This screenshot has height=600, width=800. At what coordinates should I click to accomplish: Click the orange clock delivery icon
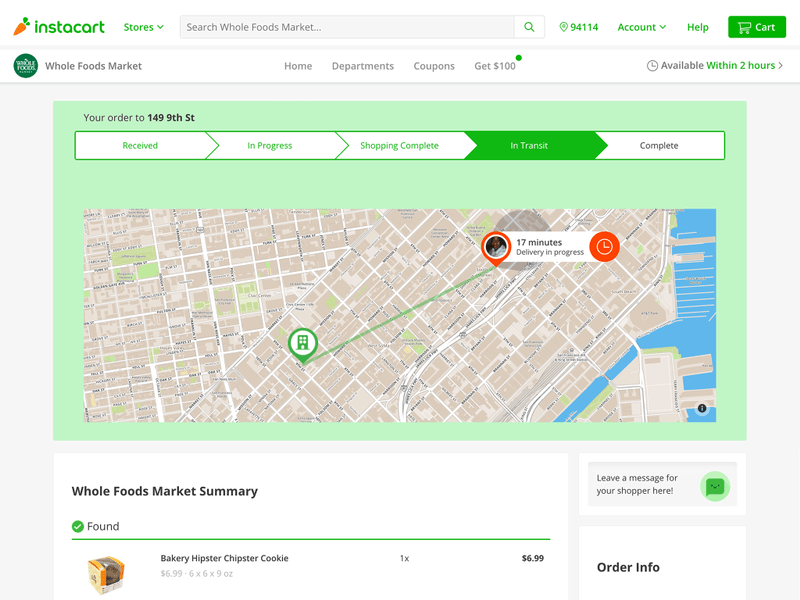[605, 247]
